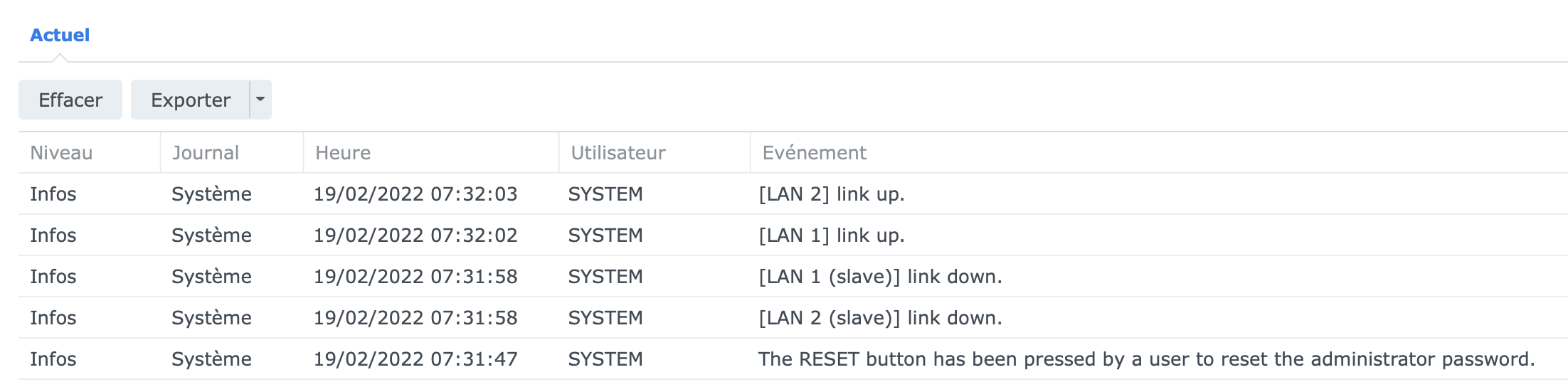Open the Actuel tab
1568x387 pixels.
coord(60,35)
